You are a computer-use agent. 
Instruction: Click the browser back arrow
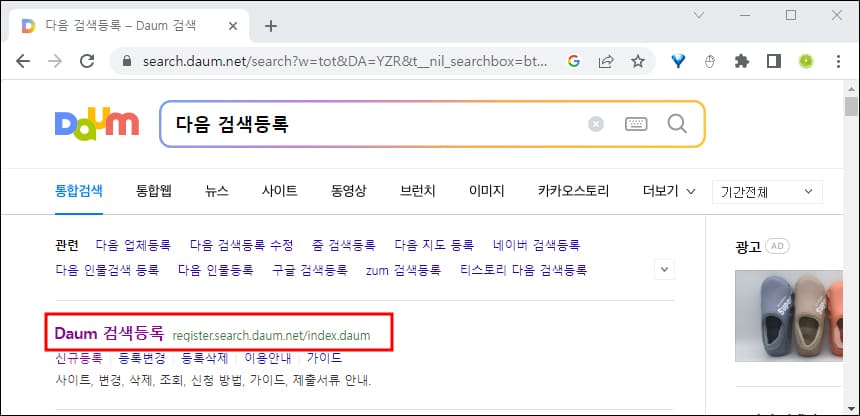(x=22, y=61)
